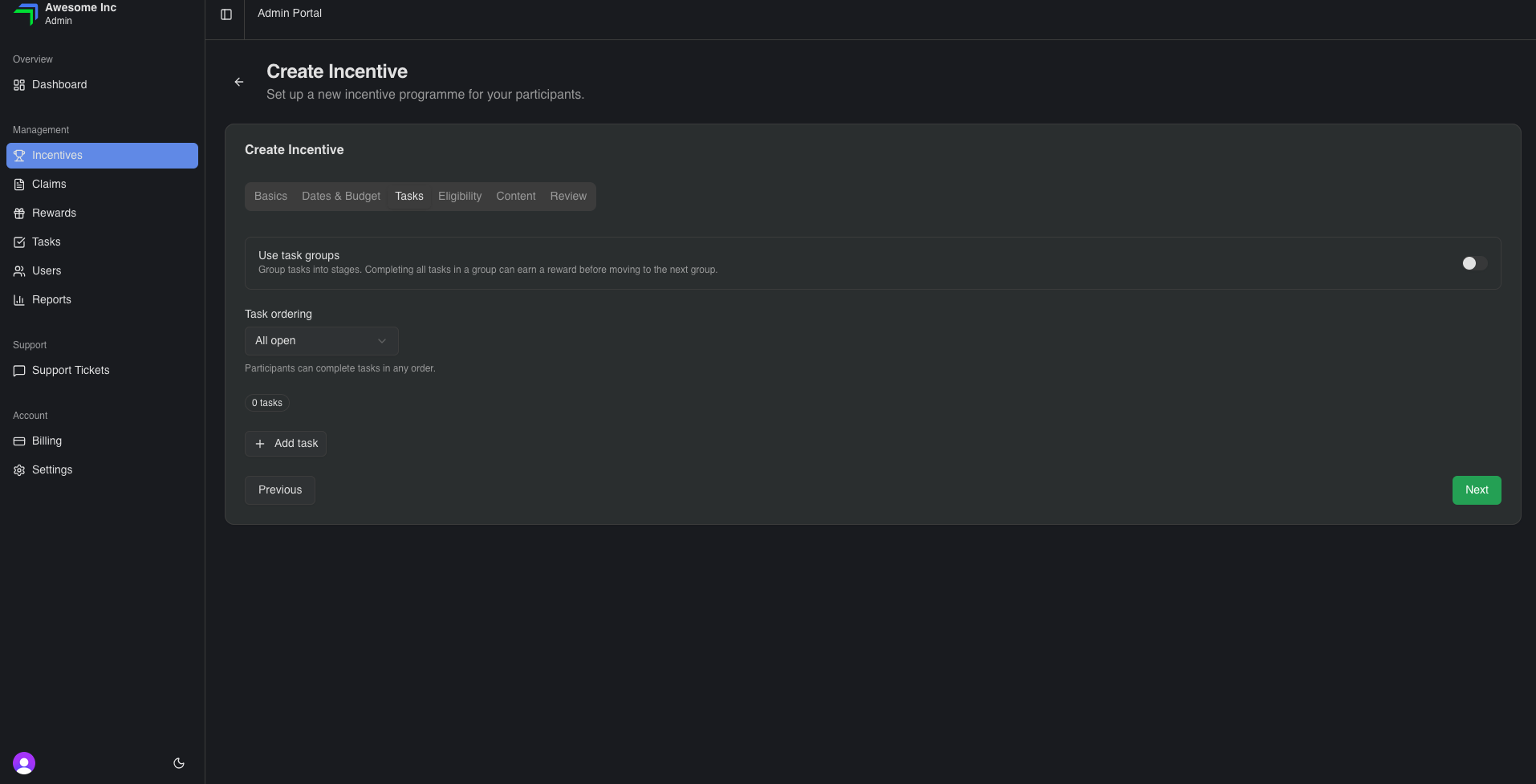Click the Support section heading
This screenshot has height=784, width=1536.
coord(30,345)
